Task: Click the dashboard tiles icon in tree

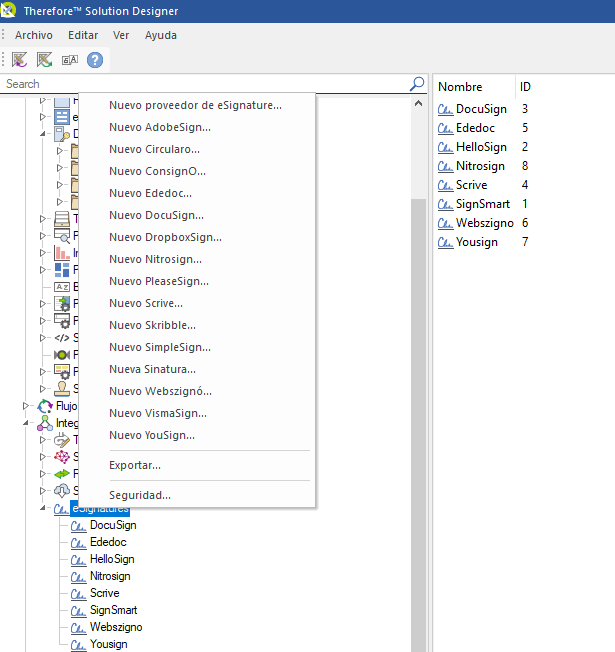Action: [62, 270]
